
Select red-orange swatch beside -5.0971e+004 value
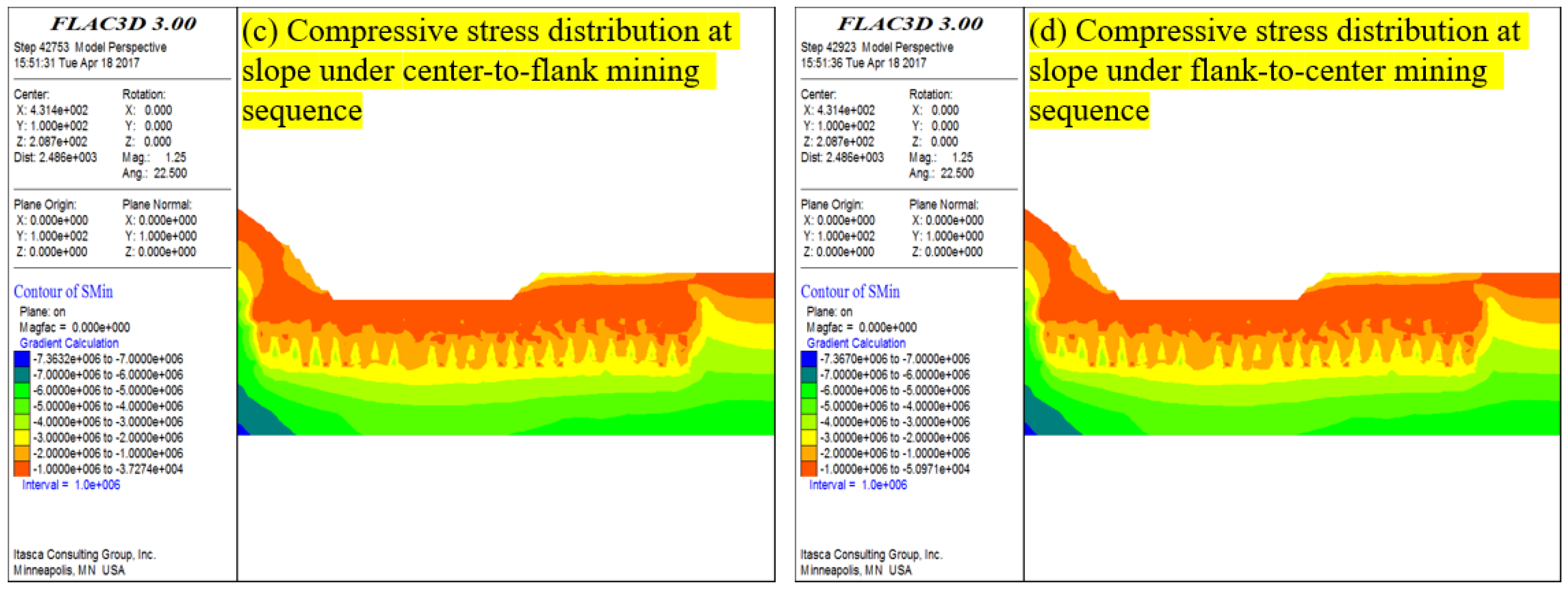(x=808, y=469)
